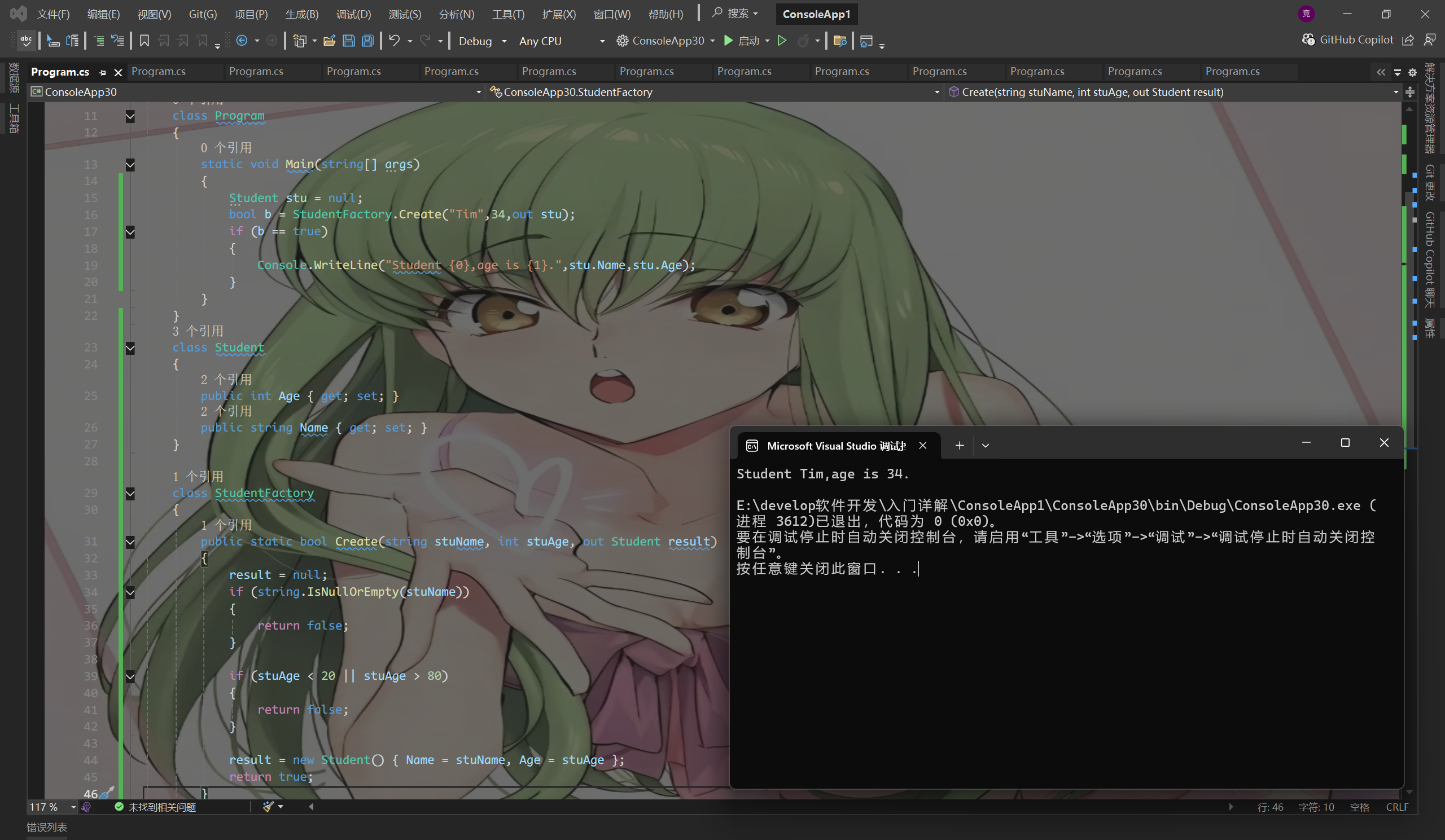Open the 错误列表 error list panel tab
This screenshot has height=840, width=1445.
tap(46, 827)
